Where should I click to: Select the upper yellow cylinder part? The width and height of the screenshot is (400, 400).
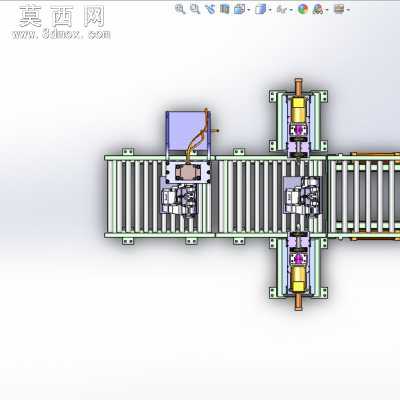299,110
